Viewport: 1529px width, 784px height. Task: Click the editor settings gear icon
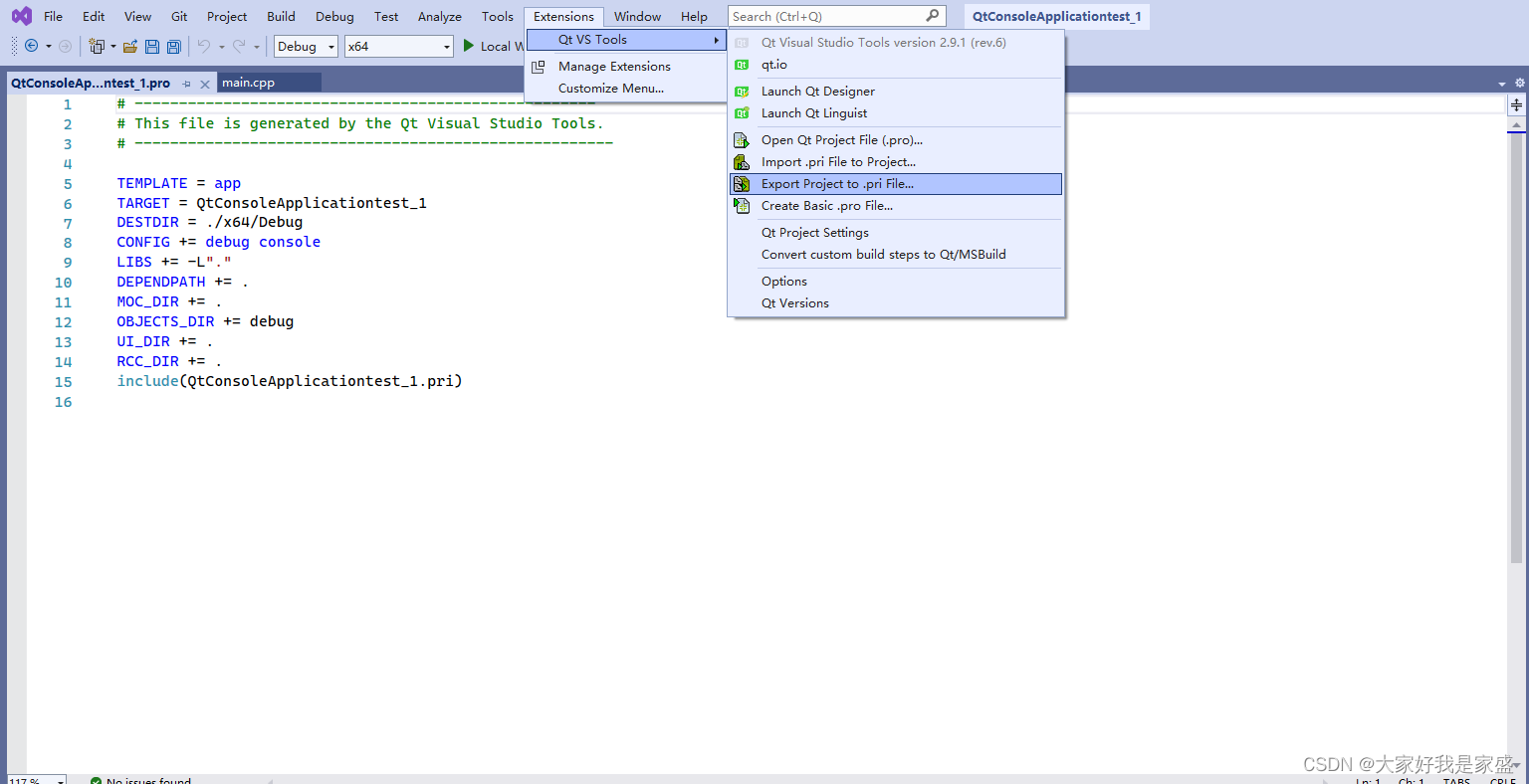tap(1520, 83)
